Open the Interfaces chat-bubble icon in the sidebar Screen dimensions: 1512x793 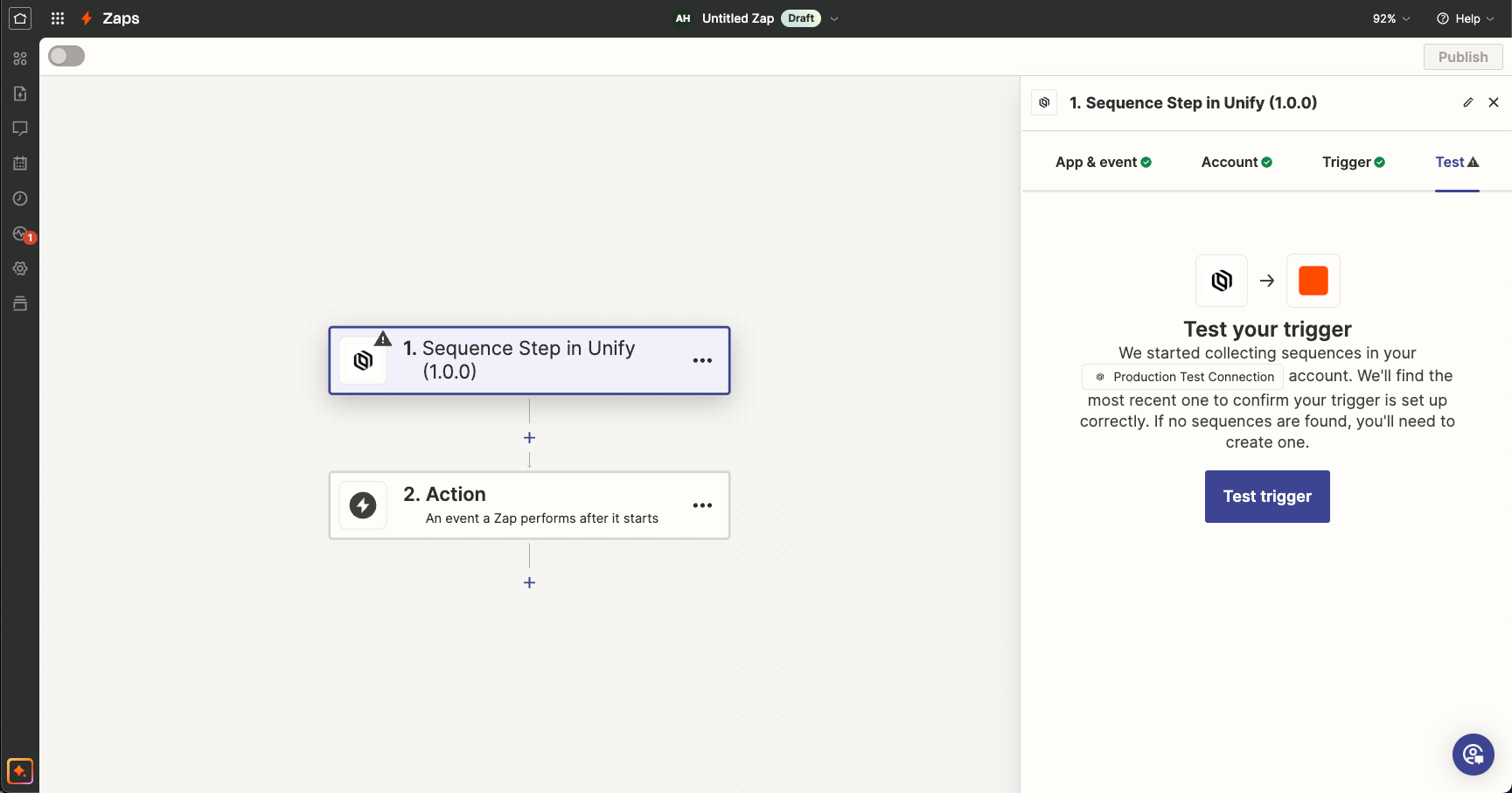click(19, 129)
